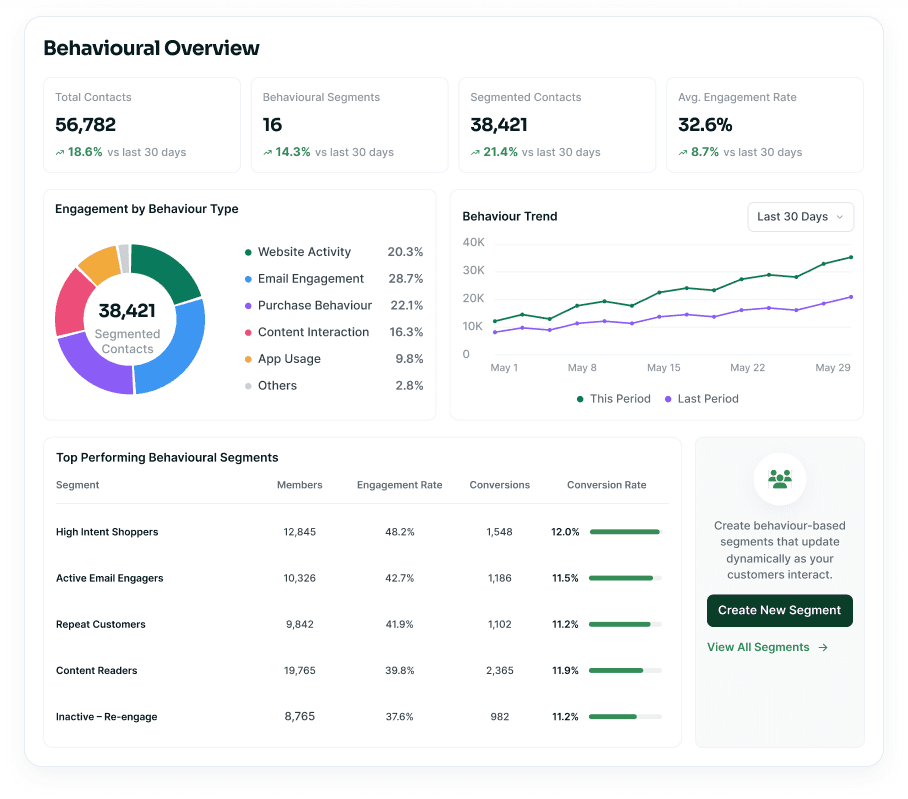
Task: Click the 12,845 members cell
Action: (x=299, y=532)
